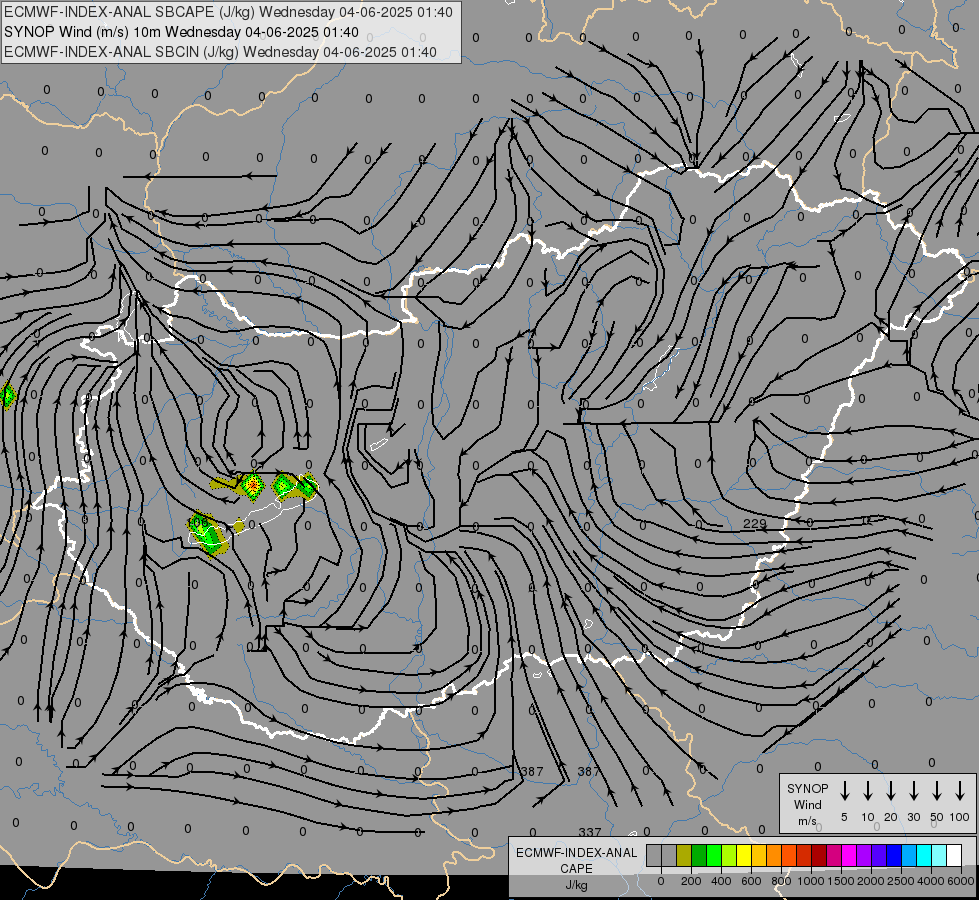979x900 pixels.
Task: Click the '800' colorbar tick label
Action: 781,881
